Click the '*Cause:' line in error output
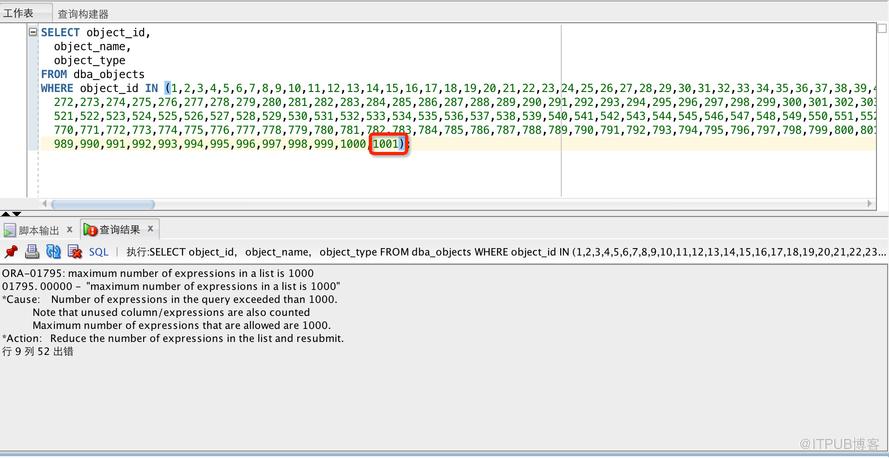 pos(171,299)
